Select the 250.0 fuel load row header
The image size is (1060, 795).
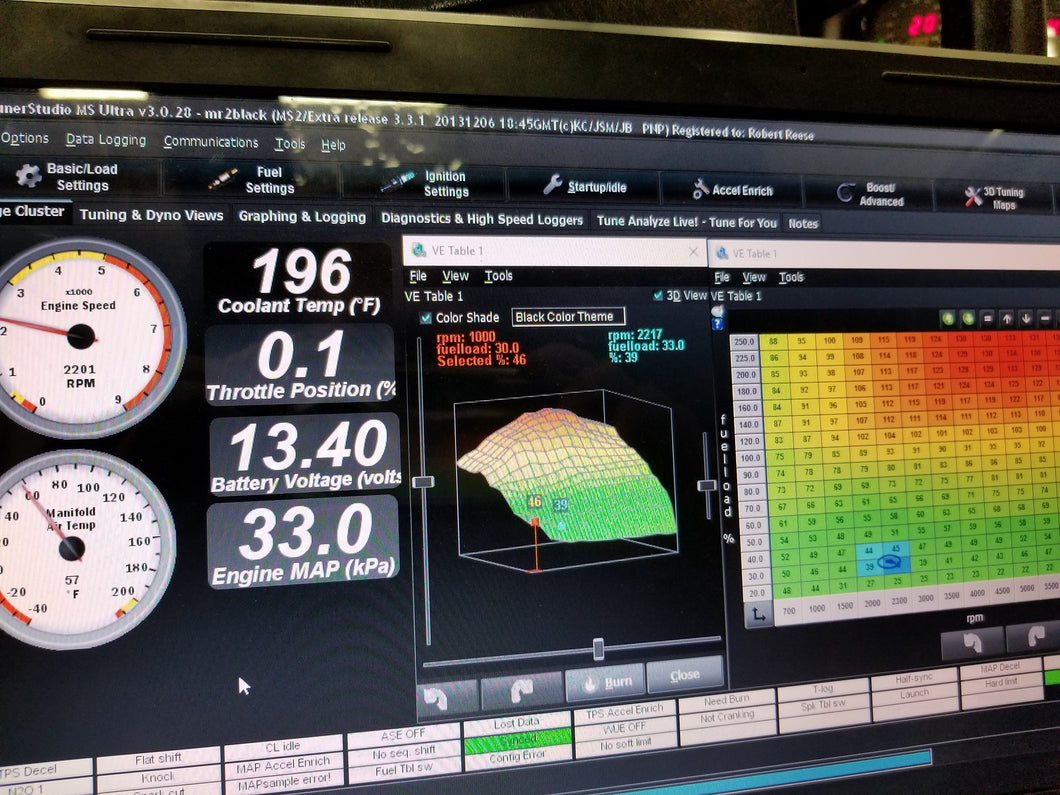pos(744,342)
